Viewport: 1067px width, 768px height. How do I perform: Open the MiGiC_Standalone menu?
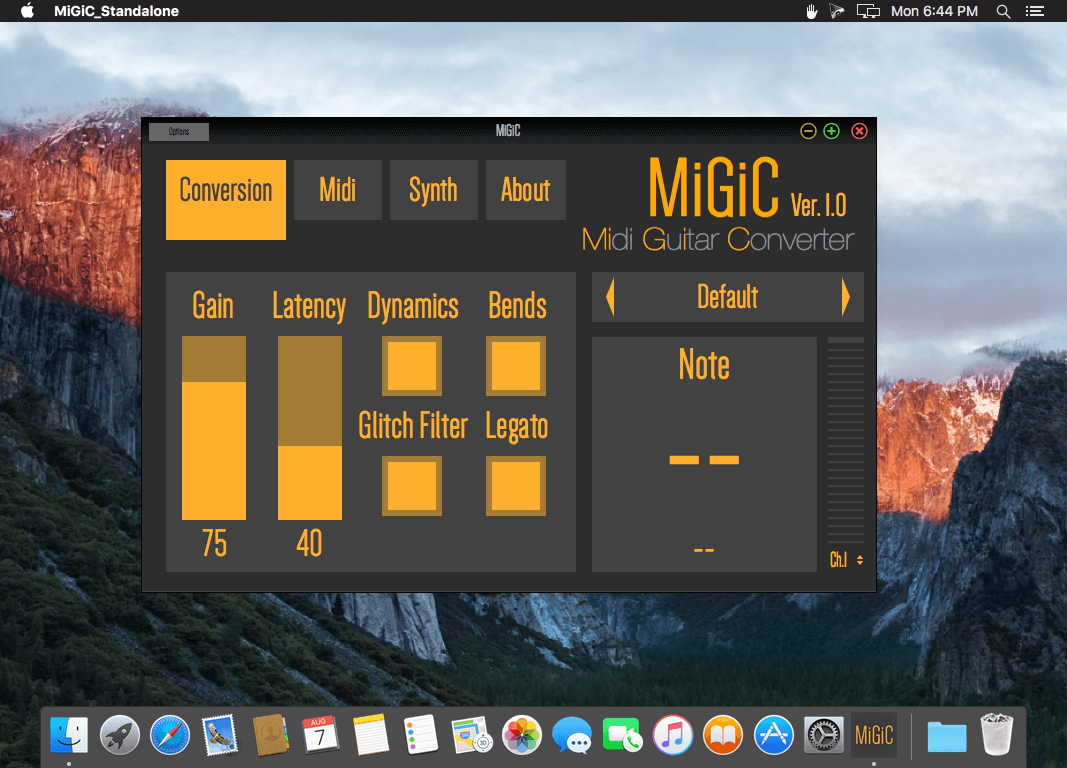(x=116, y=11)
